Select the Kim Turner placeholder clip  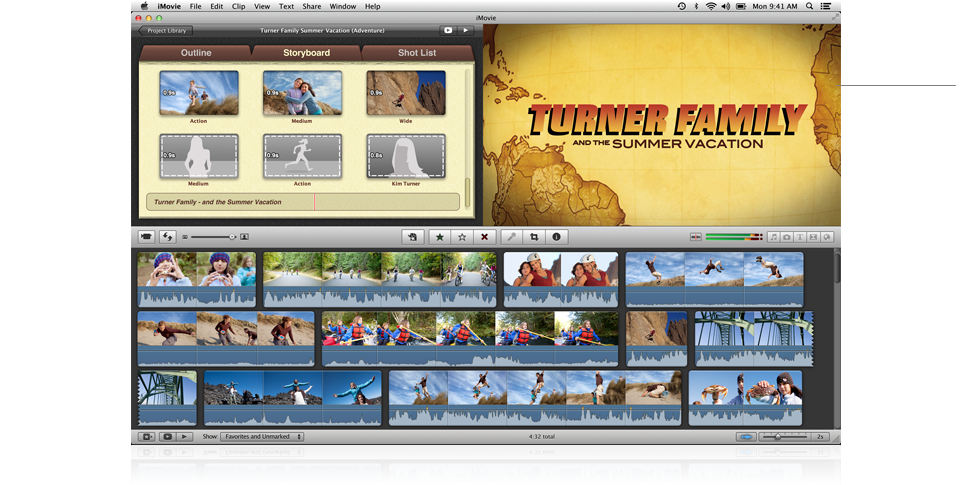[406, 156]
